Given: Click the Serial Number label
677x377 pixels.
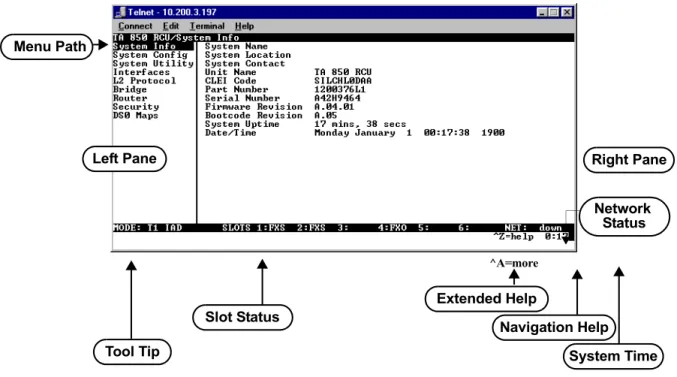Looking at the screenshot, I should coord(242,98).
